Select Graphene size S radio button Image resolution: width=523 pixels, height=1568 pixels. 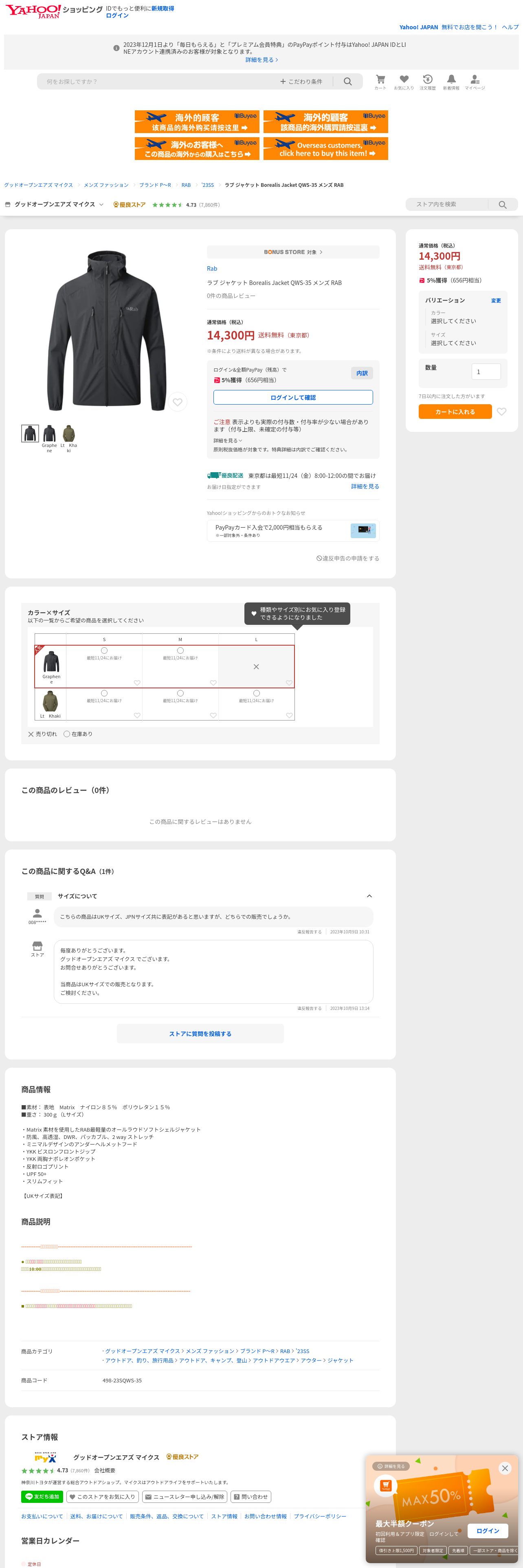click(104, 651)
